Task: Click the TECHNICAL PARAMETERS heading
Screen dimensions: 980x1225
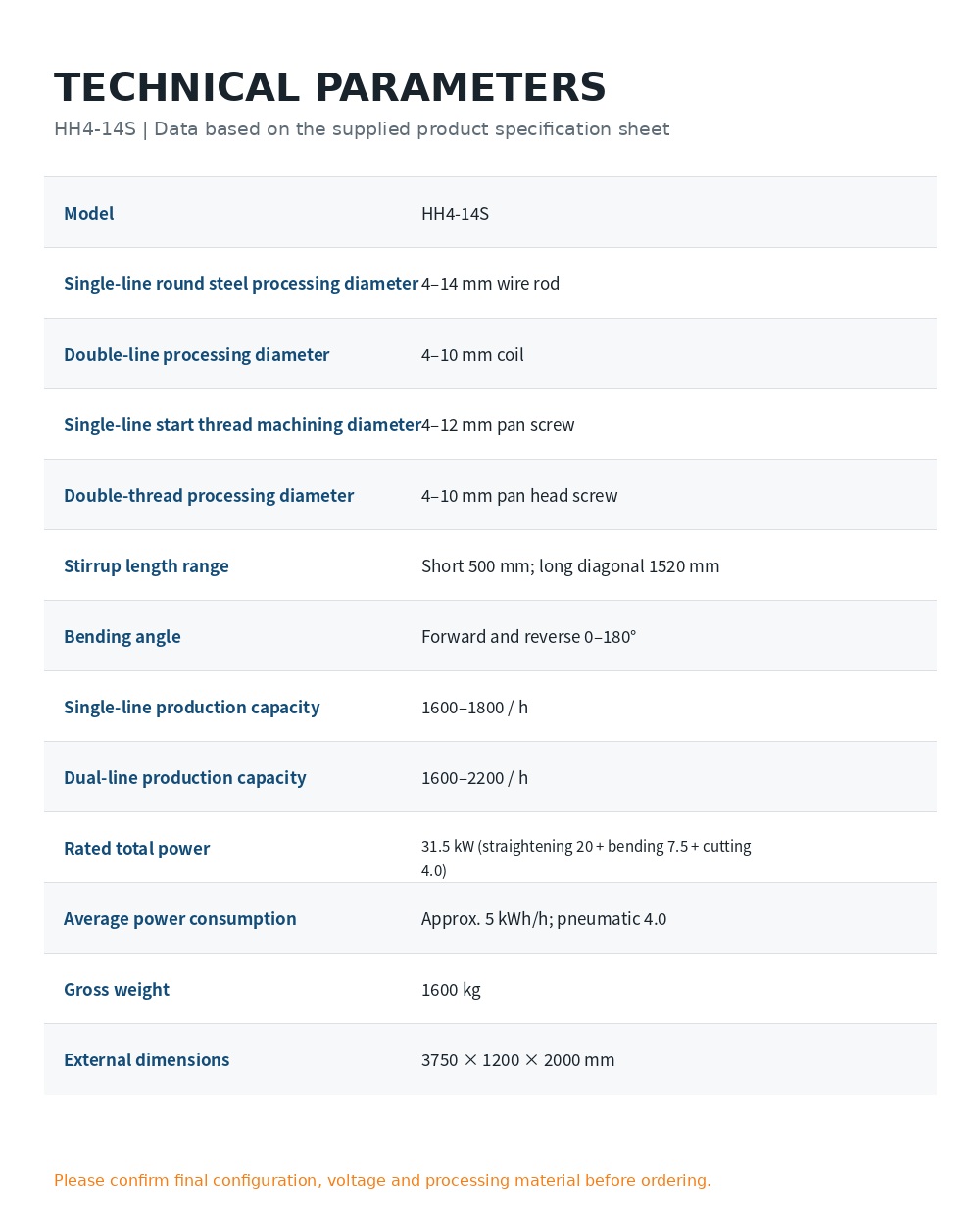Action: (x=330, y=87)
